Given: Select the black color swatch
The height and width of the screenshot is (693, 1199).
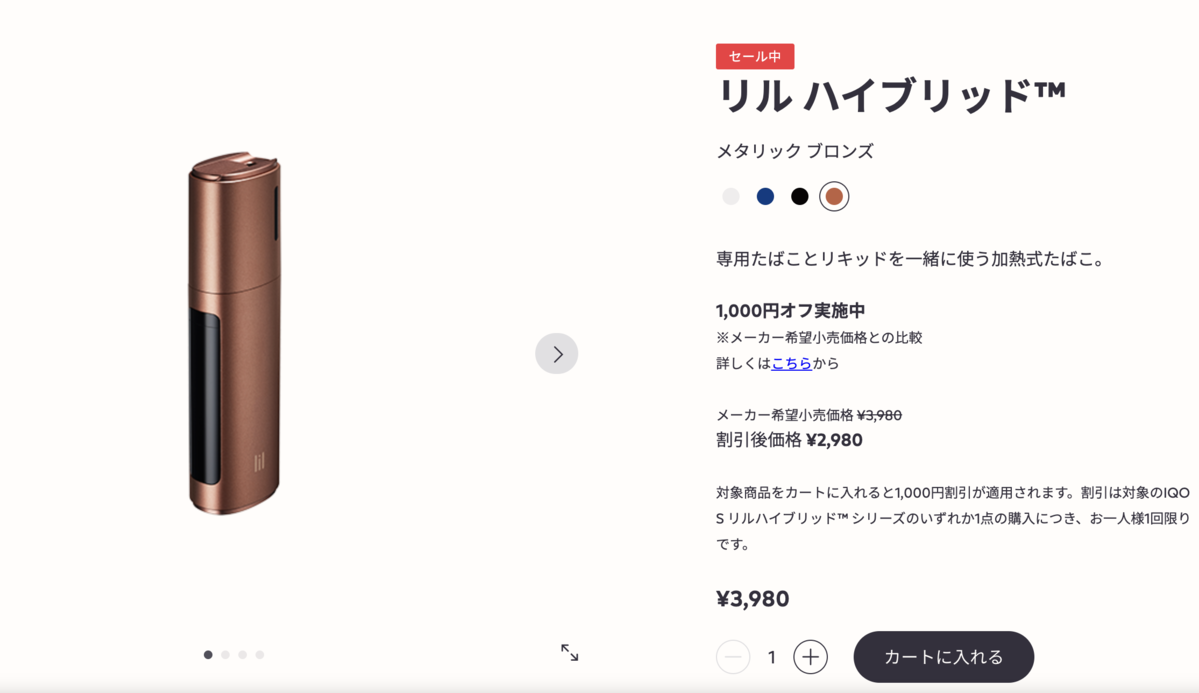Looking at the screenshot, I should pos(800,197).
